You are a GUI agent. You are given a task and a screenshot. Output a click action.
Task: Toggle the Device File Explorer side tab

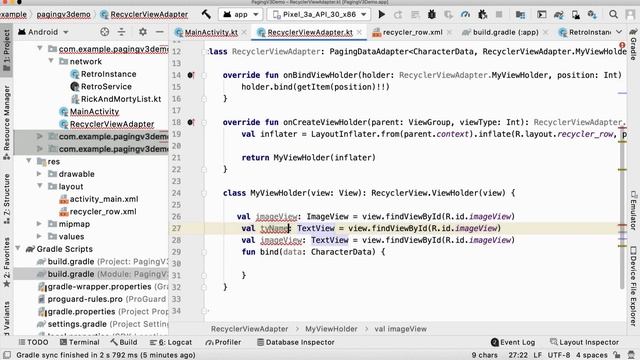633,286
